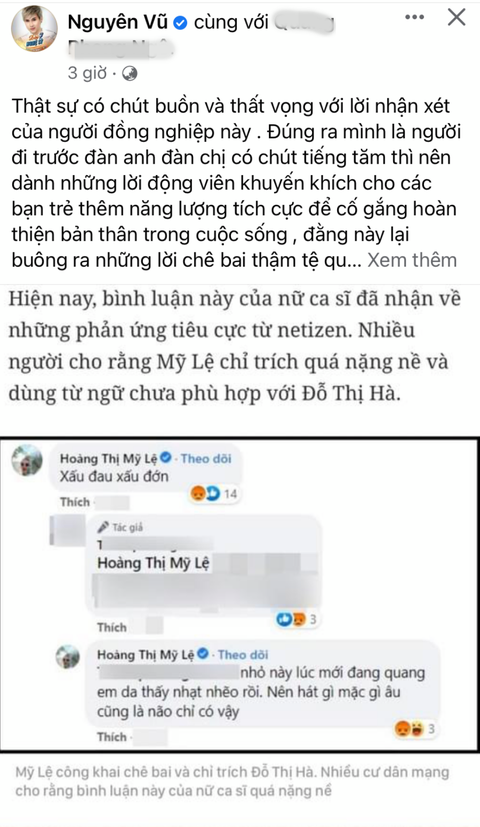Click the 3 giờ timestamp

pos(87,73)
